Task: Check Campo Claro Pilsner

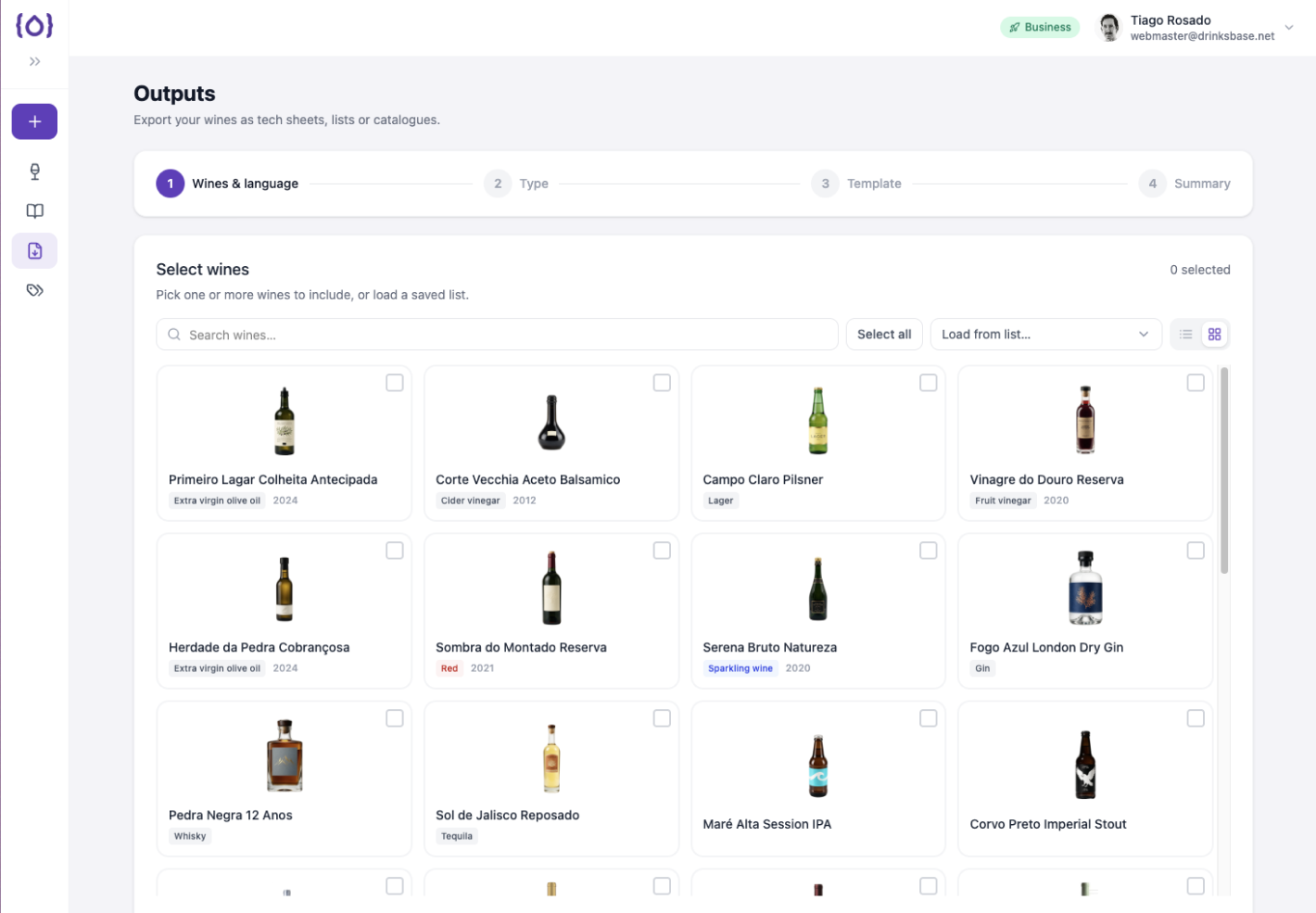Action: click(x=929, y=383)
